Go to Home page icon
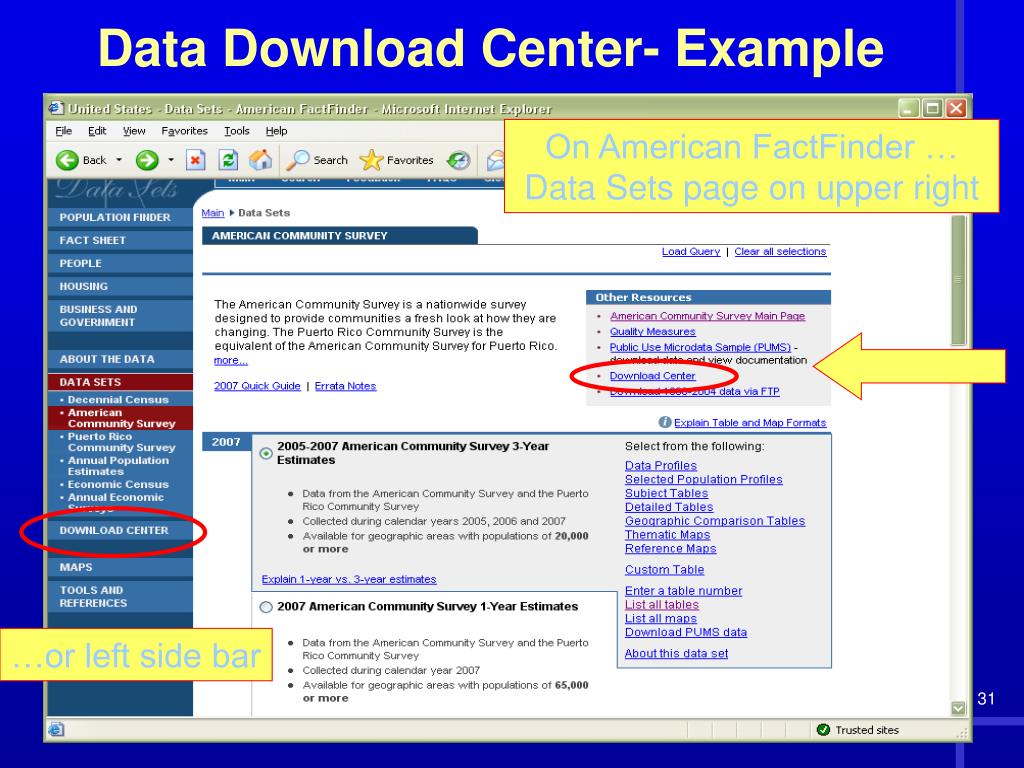This screenshot has width=1024, height=768. 260,160
